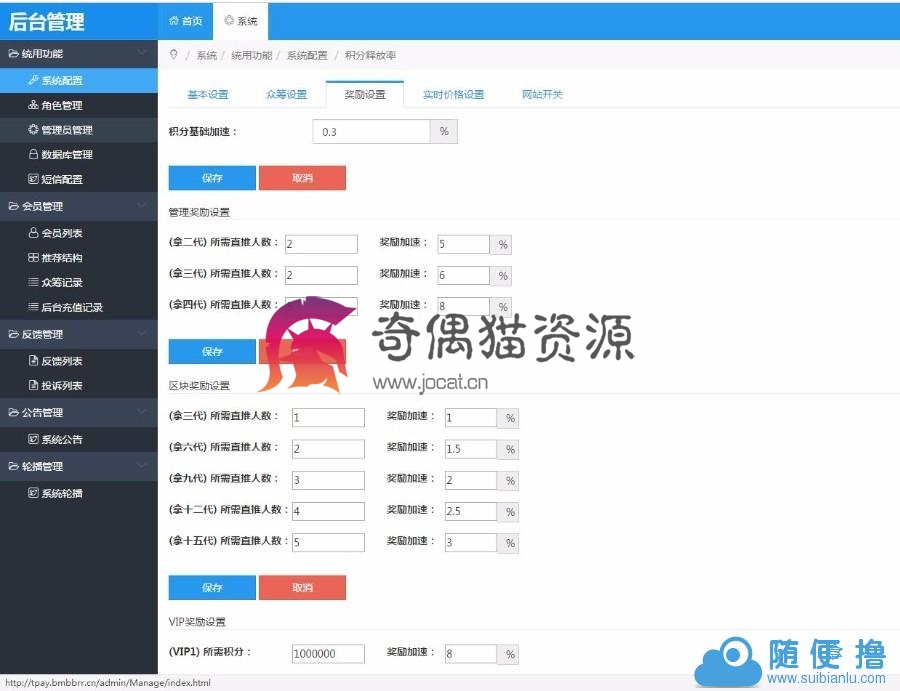900x691 pixels.
Task: Open the 网站开关 tab
Action: pyautogui.click(x=542, y=95)
